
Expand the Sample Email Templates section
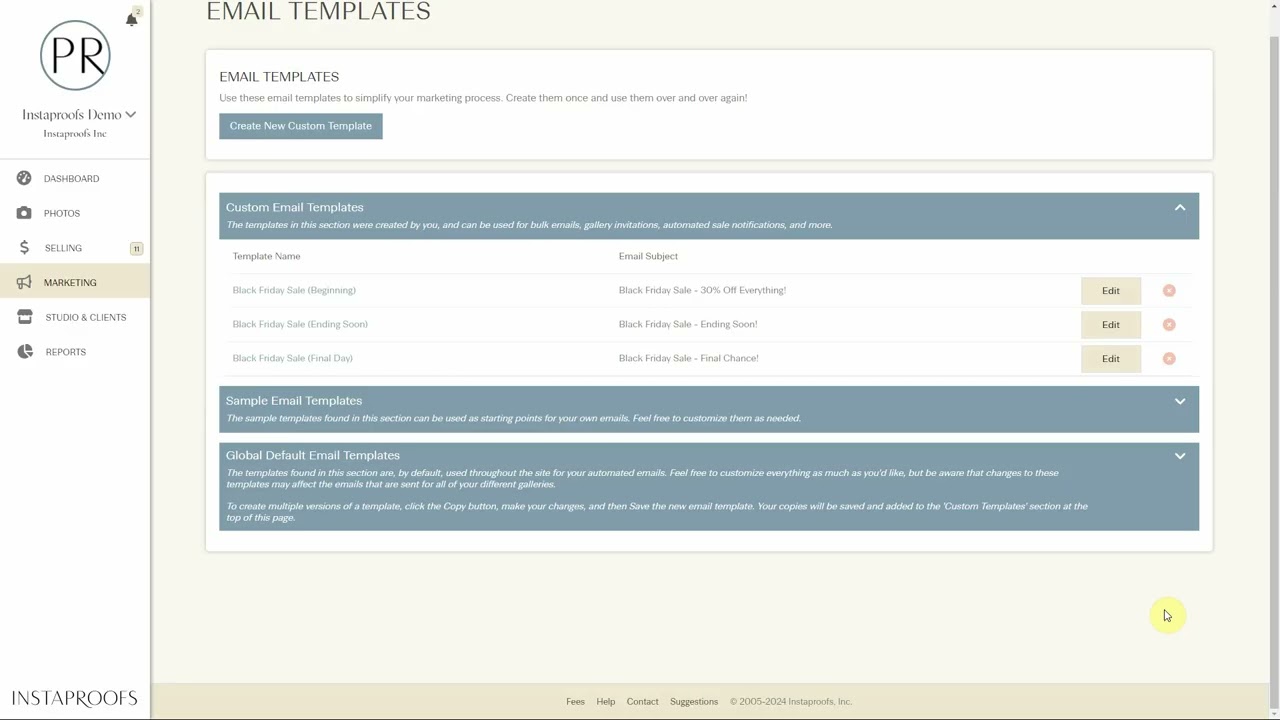coord(1180,401)
